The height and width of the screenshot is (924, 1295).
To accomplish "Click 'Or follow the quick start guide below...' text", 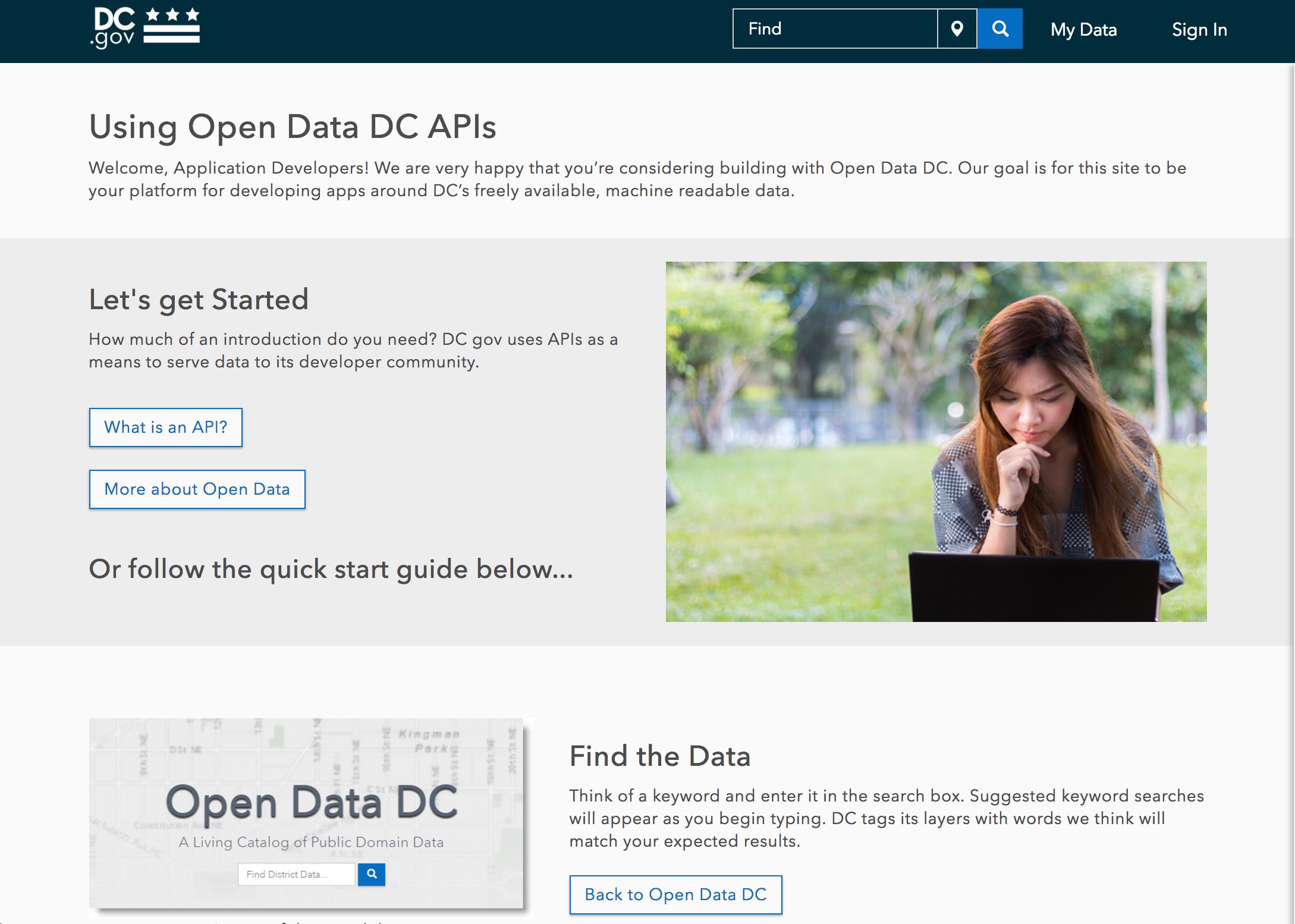I will click(331, 569).
